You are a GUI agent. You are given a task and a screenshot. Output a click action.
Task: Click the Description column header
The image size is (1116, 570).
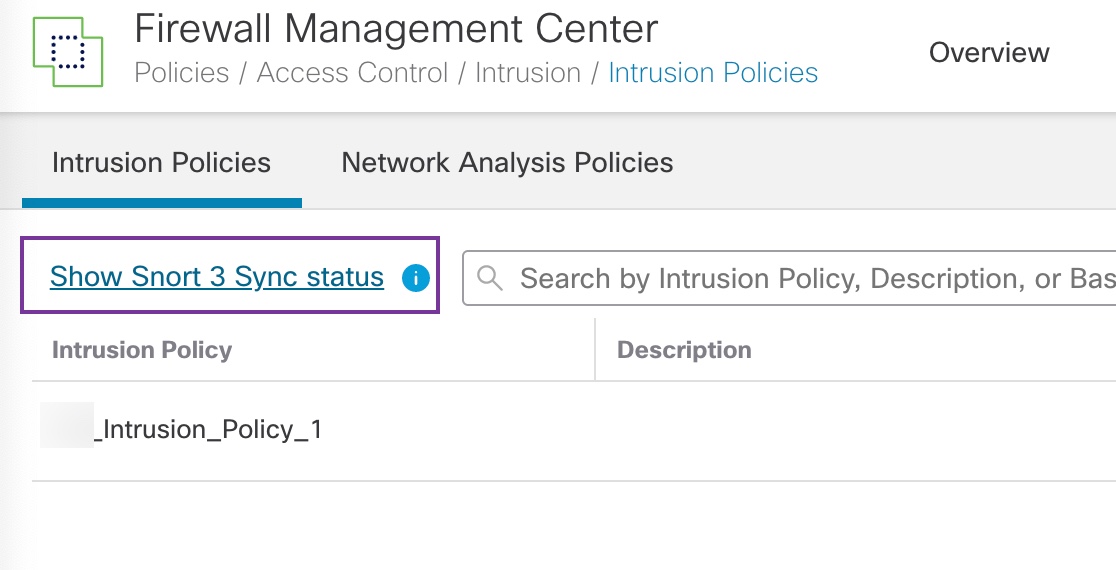point(684,350)
